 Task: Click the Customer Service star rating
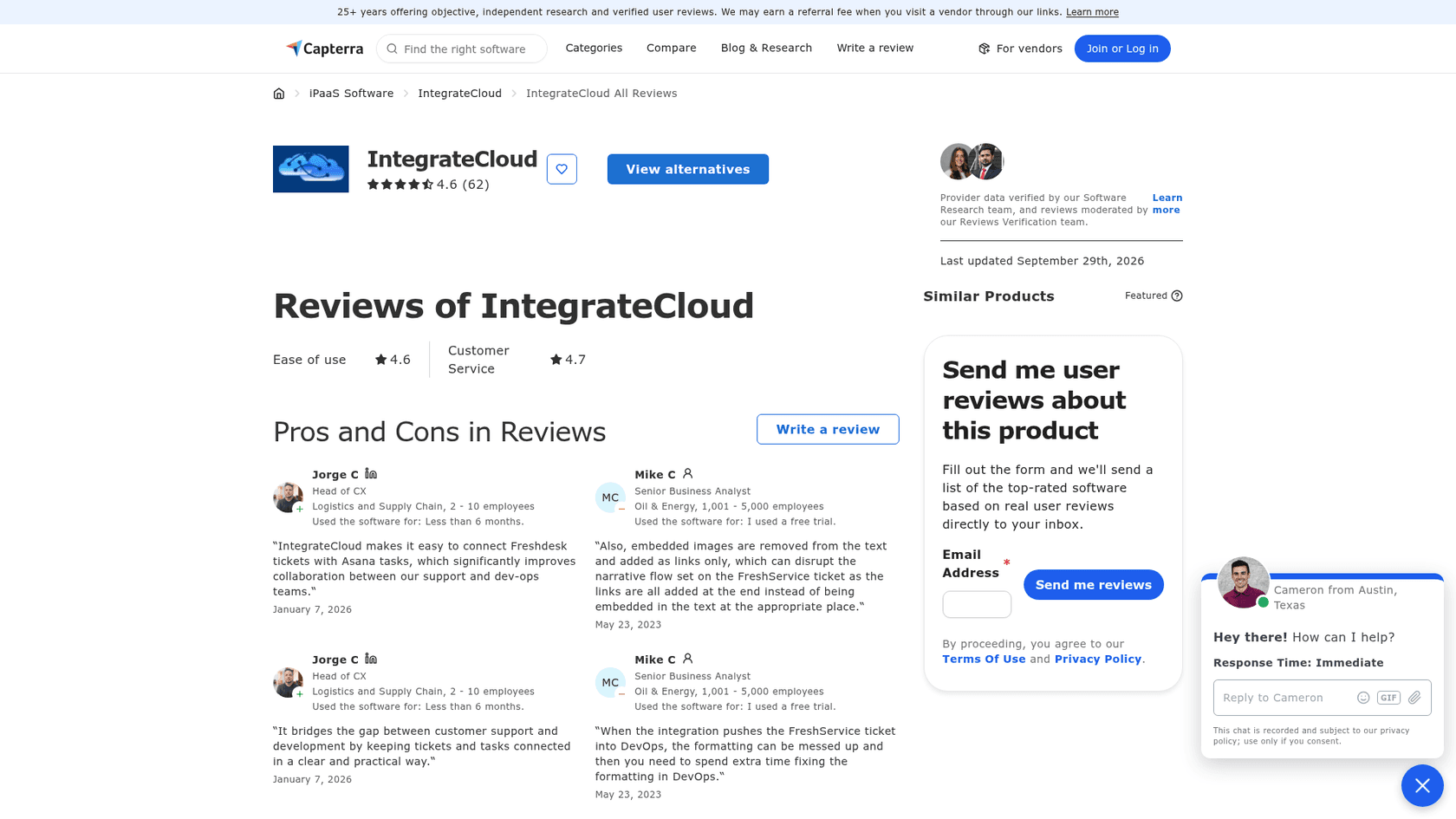pyautogui.click(x=568, y=360)
